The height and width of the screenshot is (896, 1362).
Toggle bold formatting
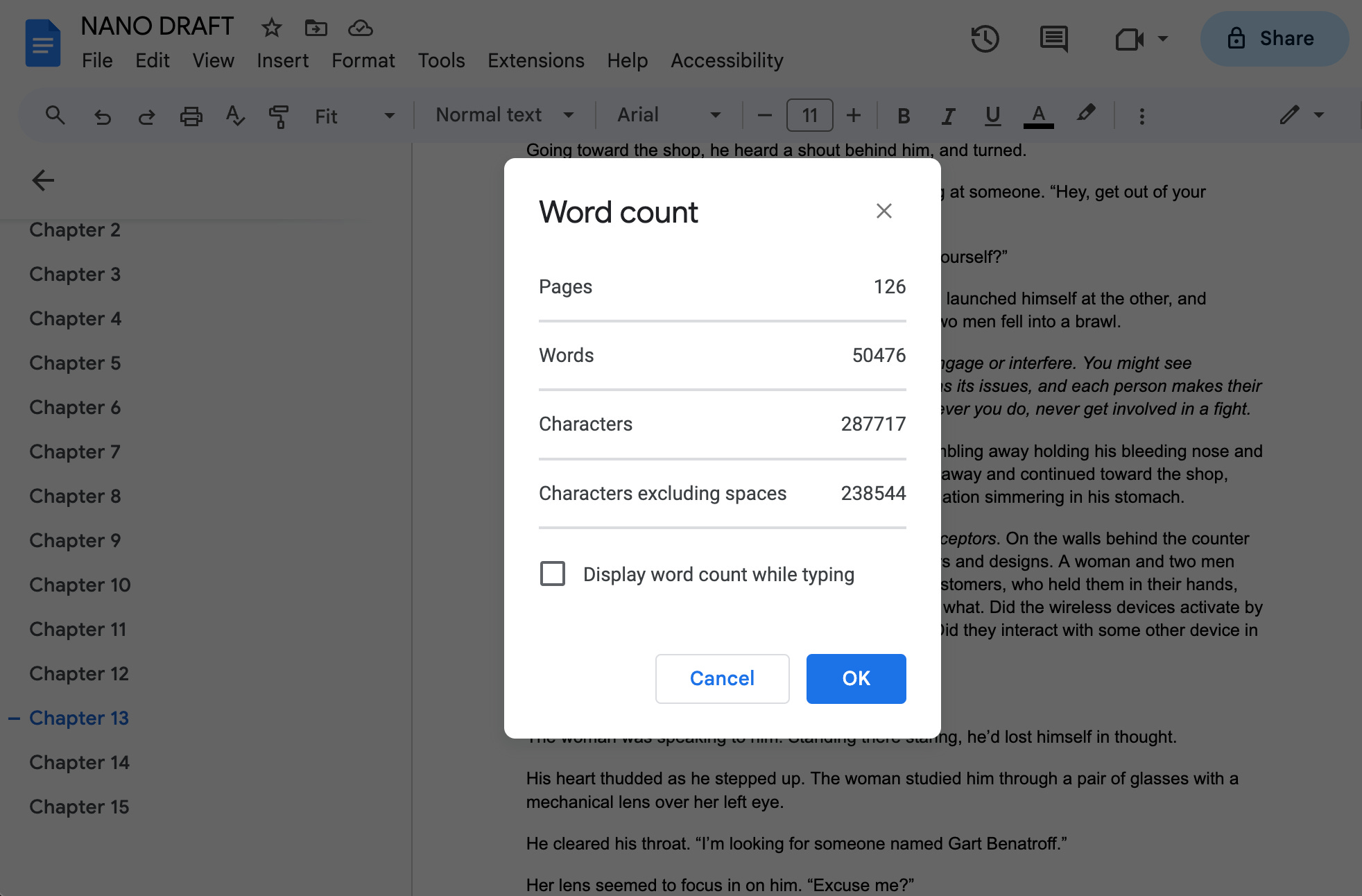tap(904, 116)
